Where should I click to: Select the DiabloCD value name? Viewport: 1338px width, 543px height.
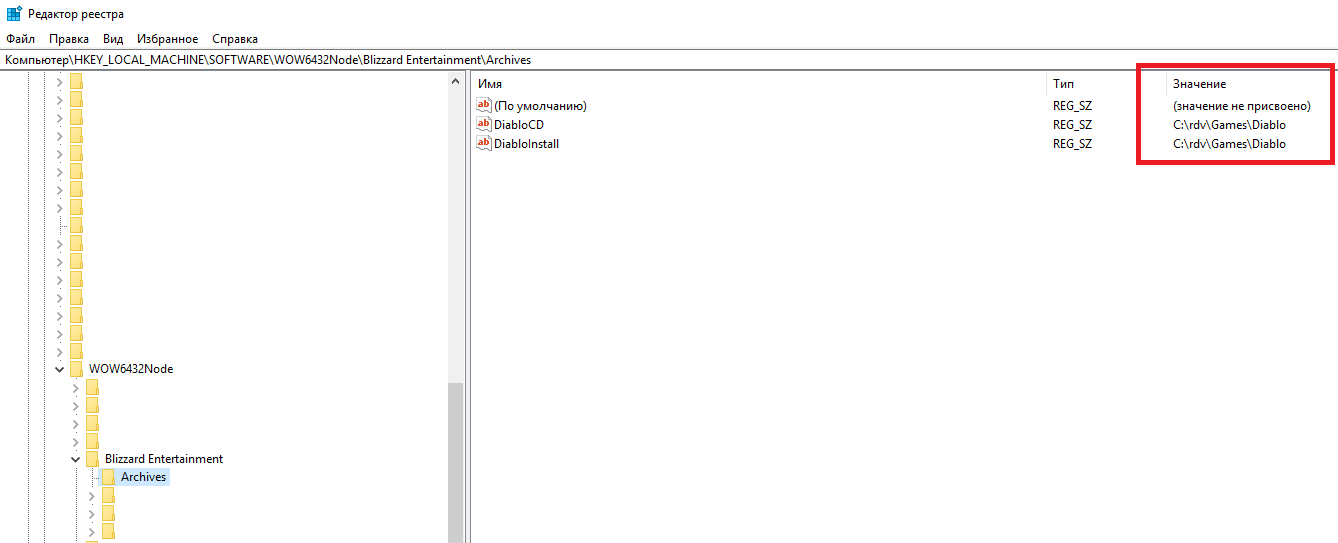coord(519,125)
